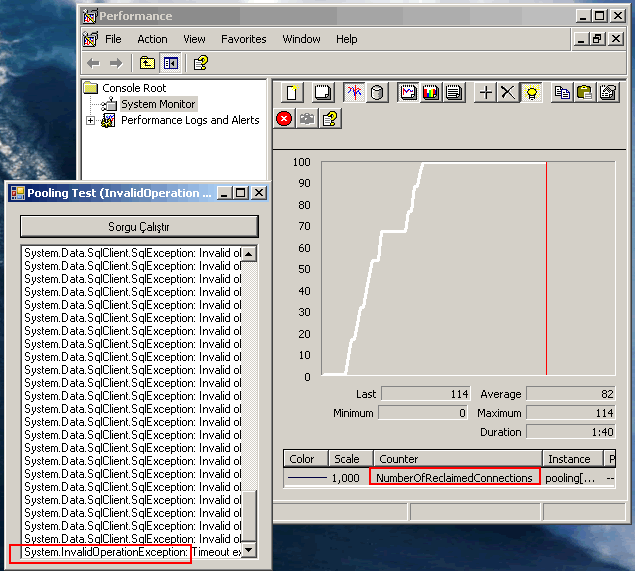The width and height of the screenshot is (635, 571).
Task: Click the New Counter Set icon
Action: click(x=292, y=93)
